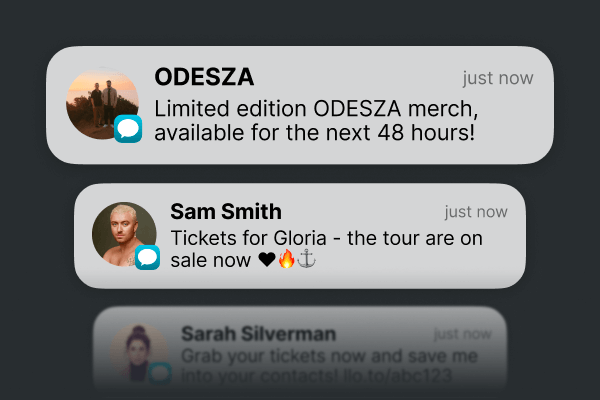Select the Sarah Silverman sender name
600x400 pixels.
[258, 334]
